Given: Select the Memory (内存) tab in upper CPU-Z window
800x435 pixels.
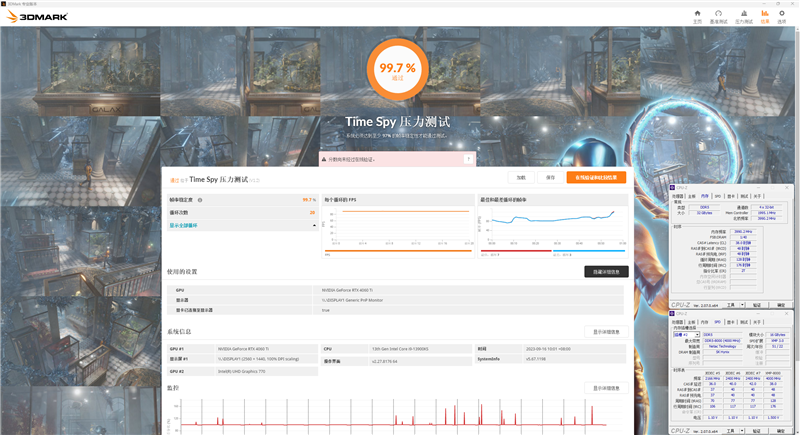Looking at the screenshot, I should (705, 196).
